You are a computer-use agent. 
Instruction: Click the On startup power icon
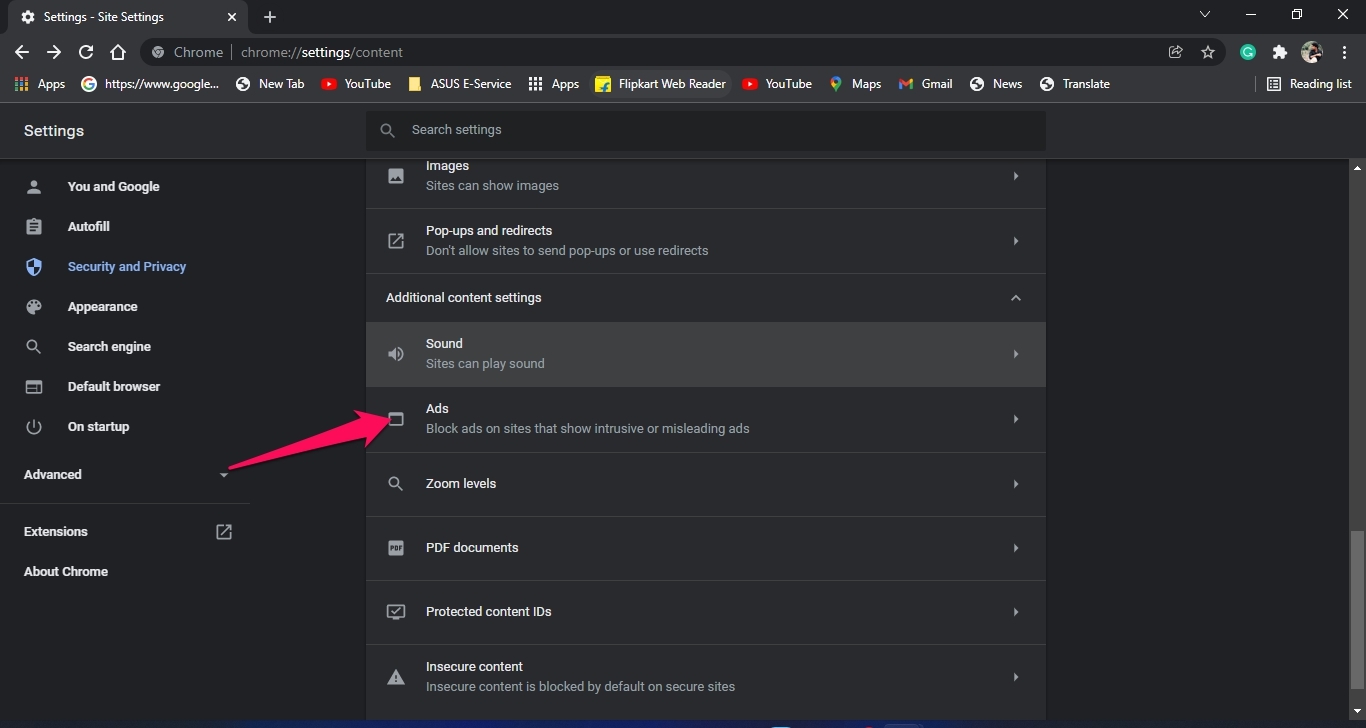click(x=34, y=427)
